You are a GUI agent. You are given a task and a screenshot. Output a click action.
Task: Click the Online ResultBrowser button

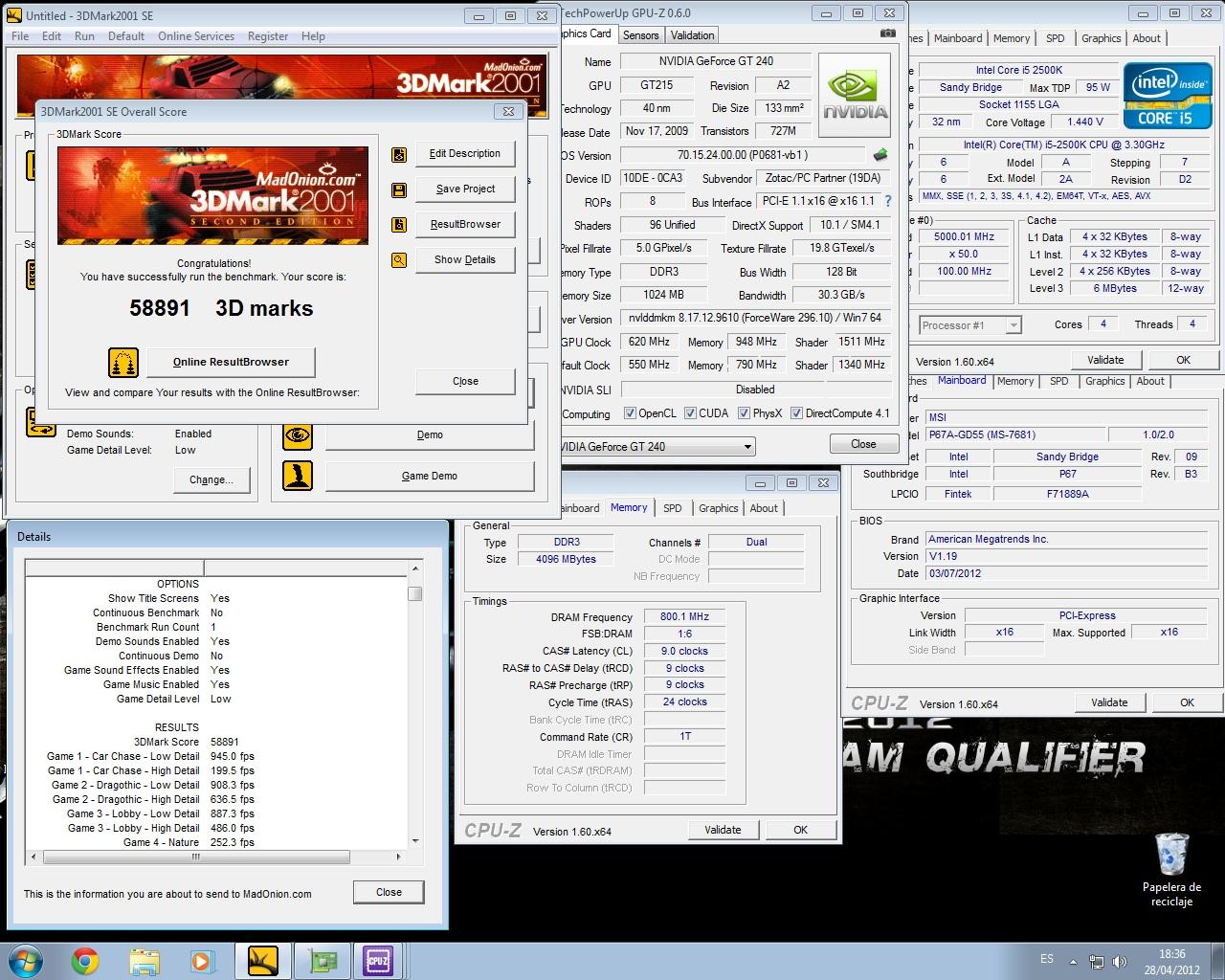(231, 363)
